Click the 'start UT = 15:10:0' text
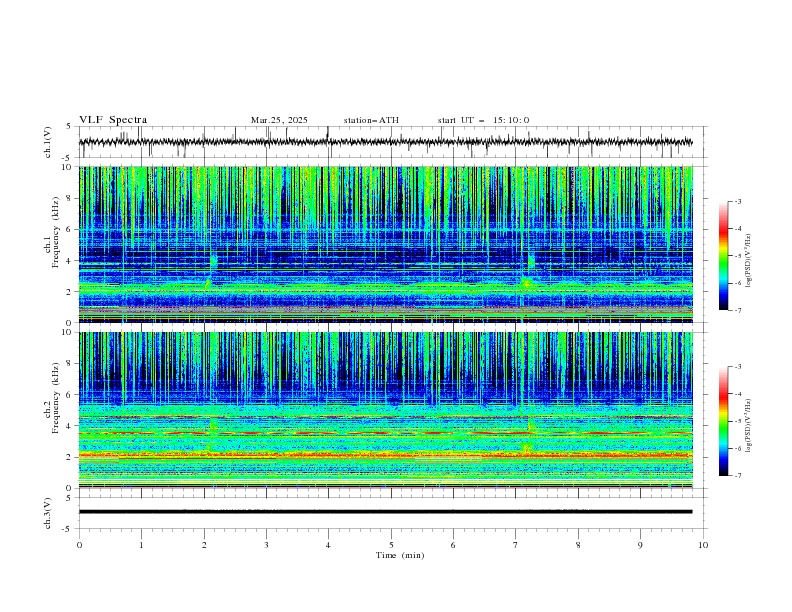Image resolution: width=792 pixels, height=612 pixels. tap(483, 120)
